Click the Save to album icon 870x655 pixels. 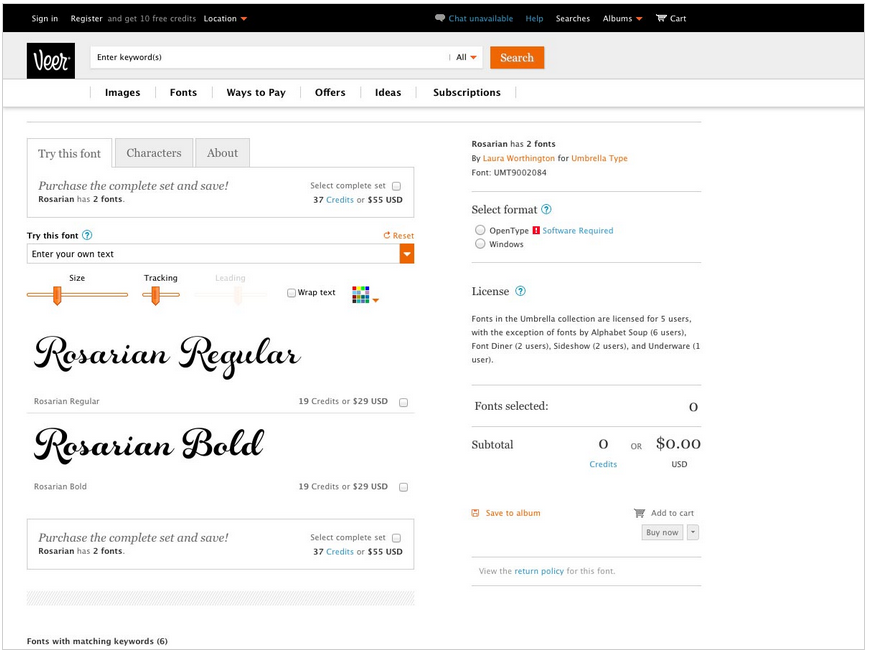476,513
